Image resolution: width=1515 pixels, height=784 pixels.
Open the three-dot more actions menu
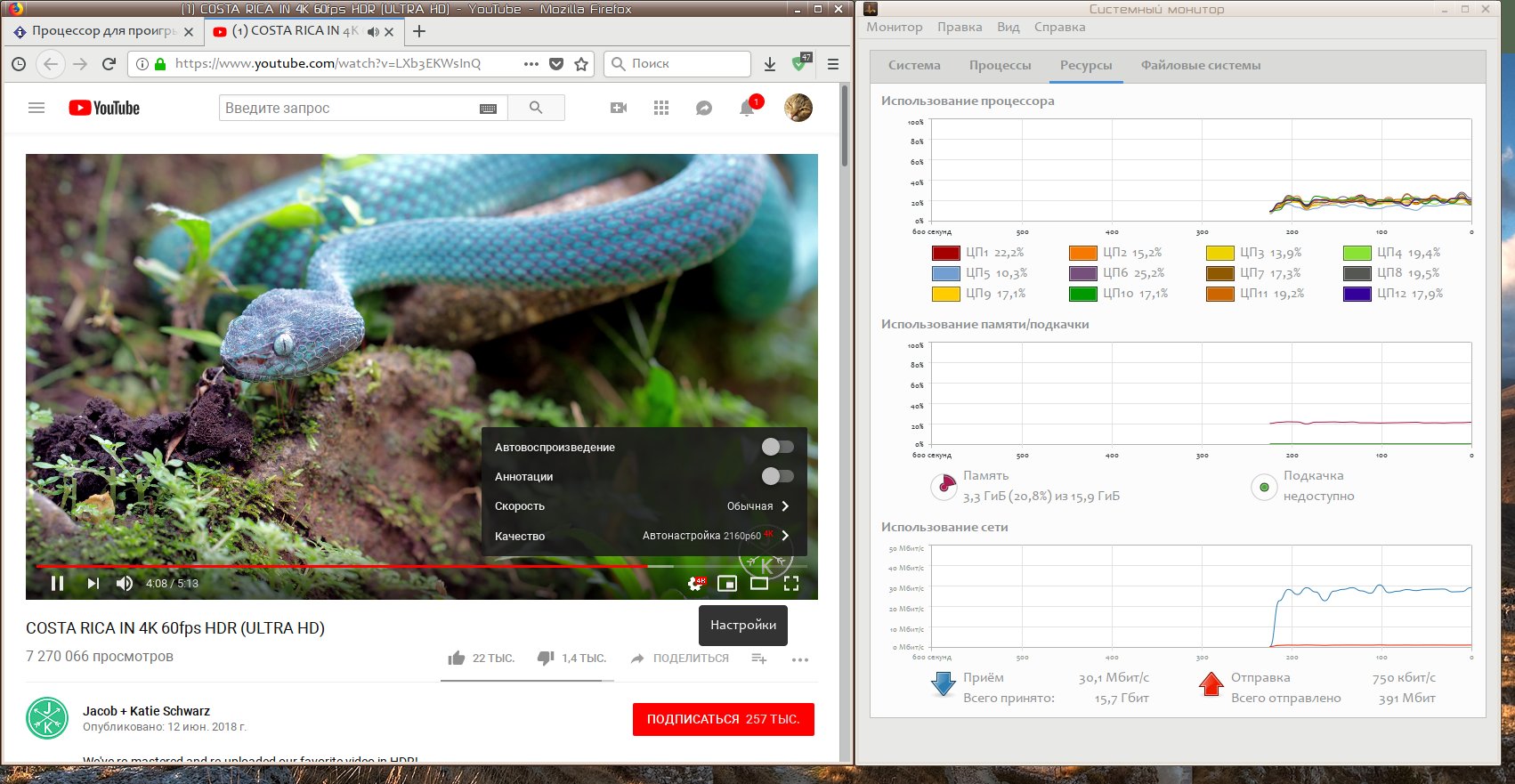800,659
